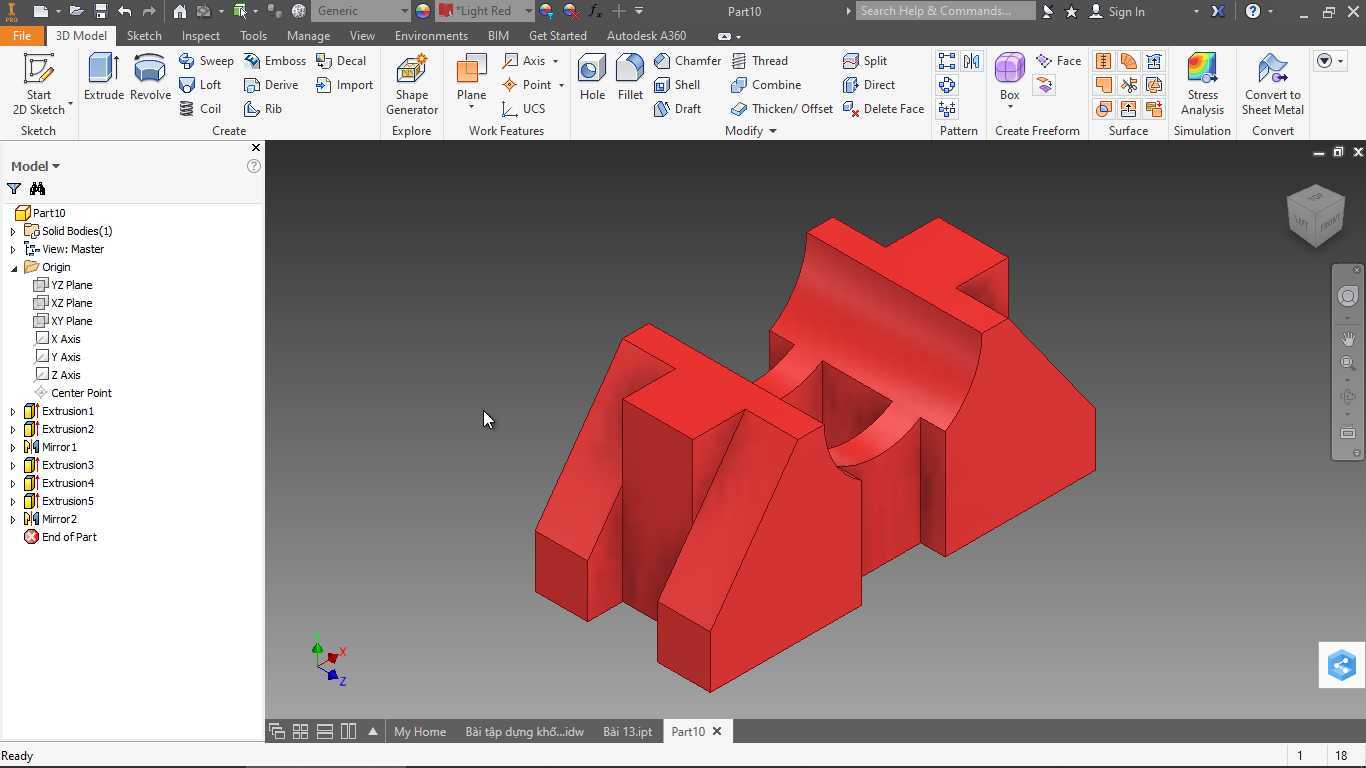Screen dimensions: 1366x768
Task: Activate the Emboss tool
Action: click(275, 61)
